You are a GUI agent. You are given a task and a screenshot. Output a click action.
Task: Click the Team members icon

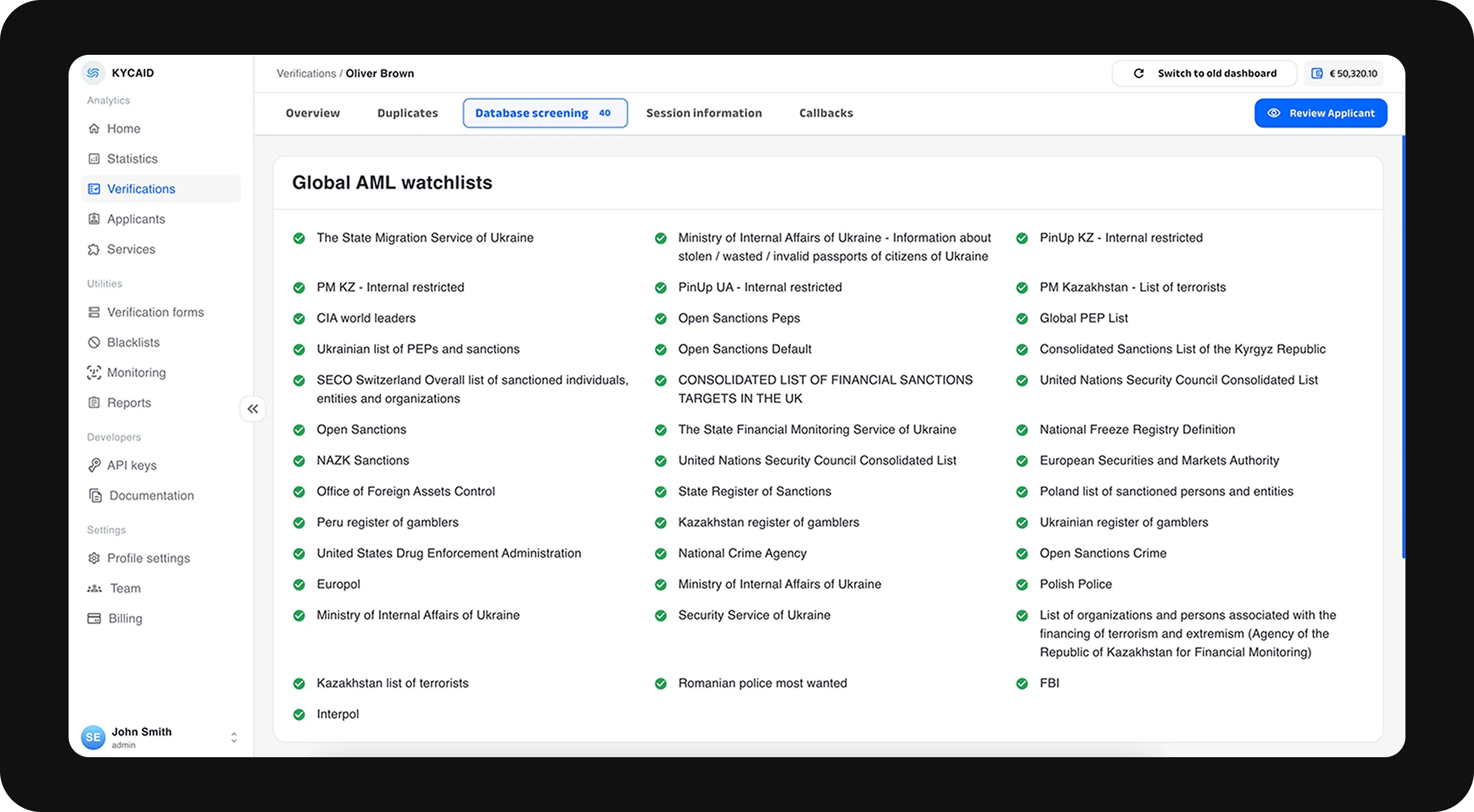click(94, 588)
